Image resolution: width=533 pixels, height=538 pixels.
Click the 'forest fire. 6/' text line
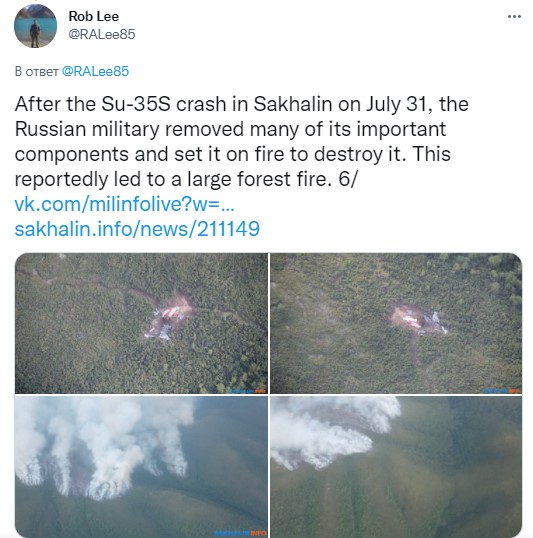298,179
